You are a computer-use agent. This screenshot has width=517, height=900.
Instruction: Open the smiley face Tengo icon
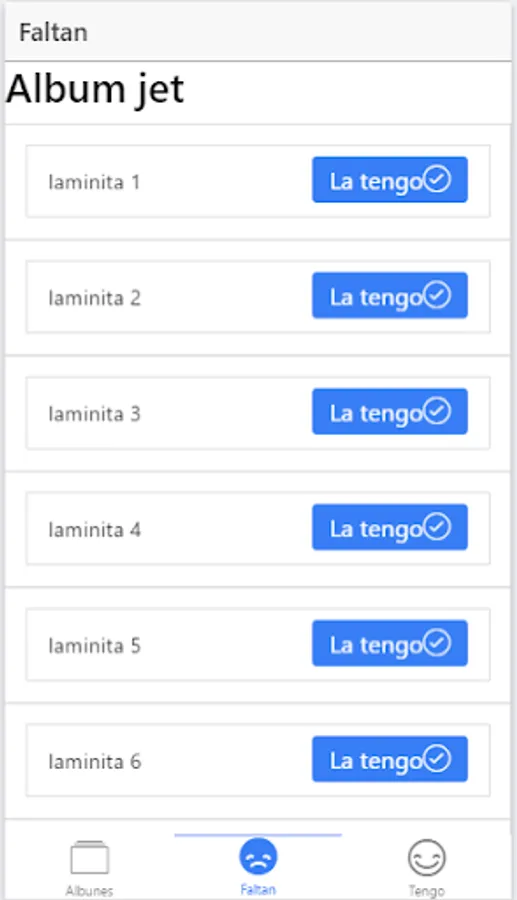coord(426,858)
